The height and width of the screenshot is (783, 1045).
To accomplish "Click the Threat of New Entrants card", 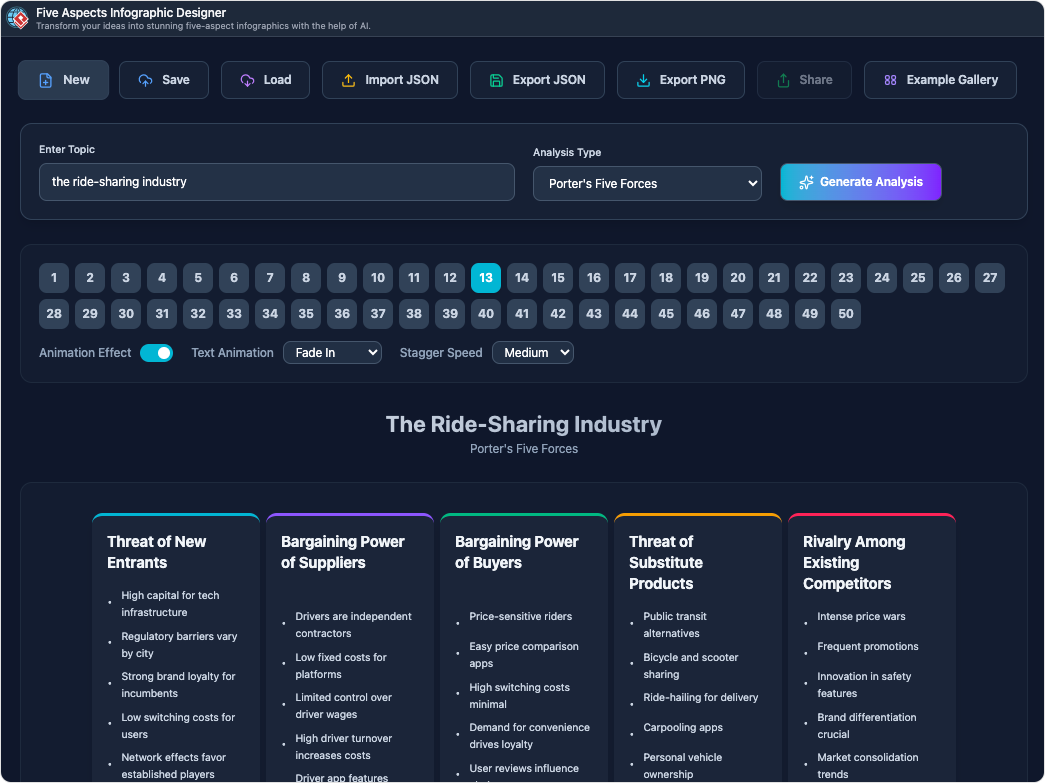I will (176, 640).
